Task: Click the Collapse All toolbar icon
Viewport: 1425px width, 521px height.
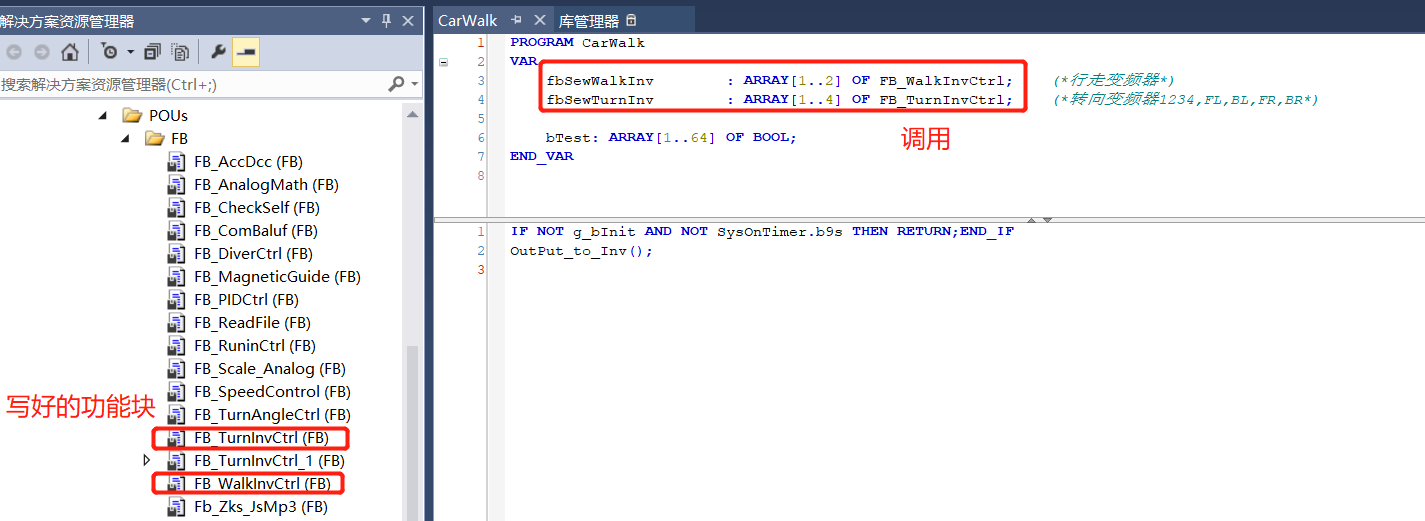Action: 153,52
